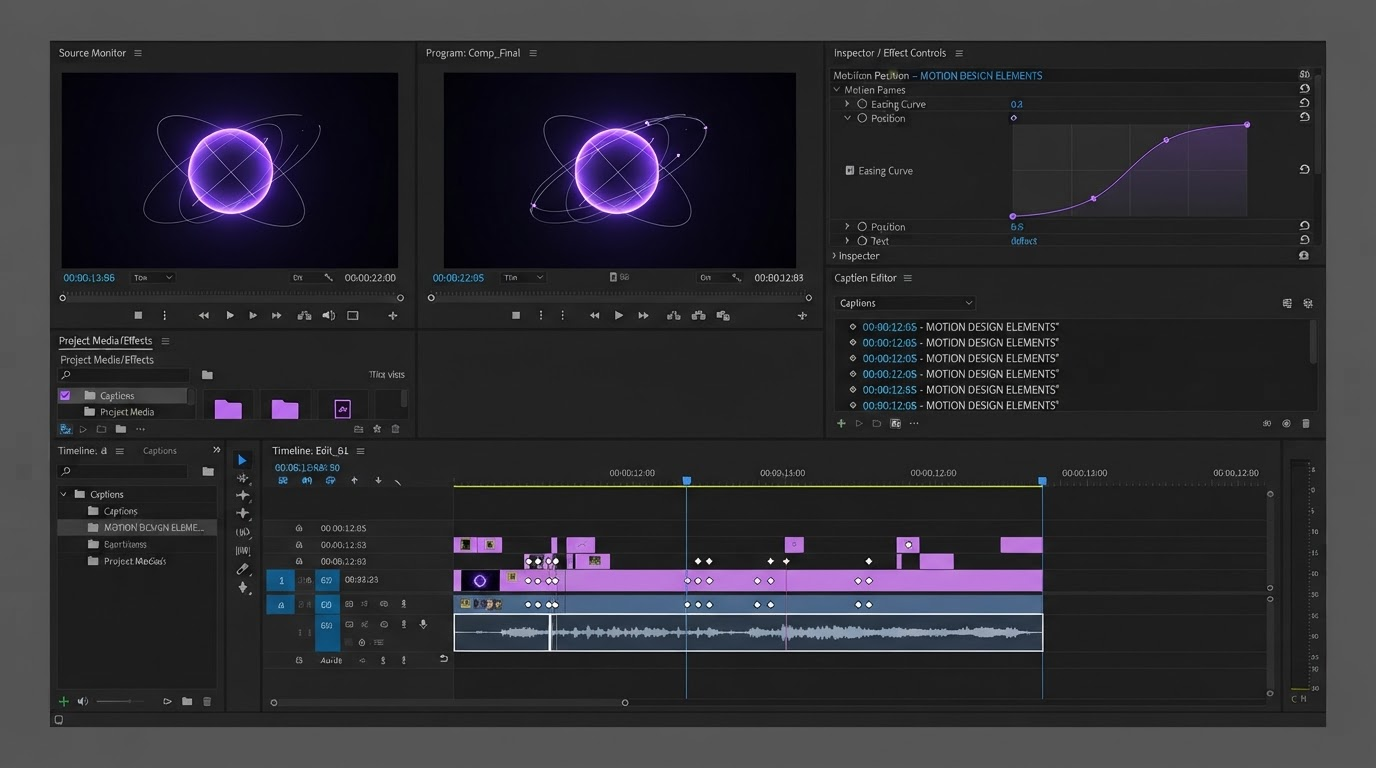Screen dimensions: 1376x768
Task: Reset the Easing Curve graph parameter
Action: pos(1304,170)
